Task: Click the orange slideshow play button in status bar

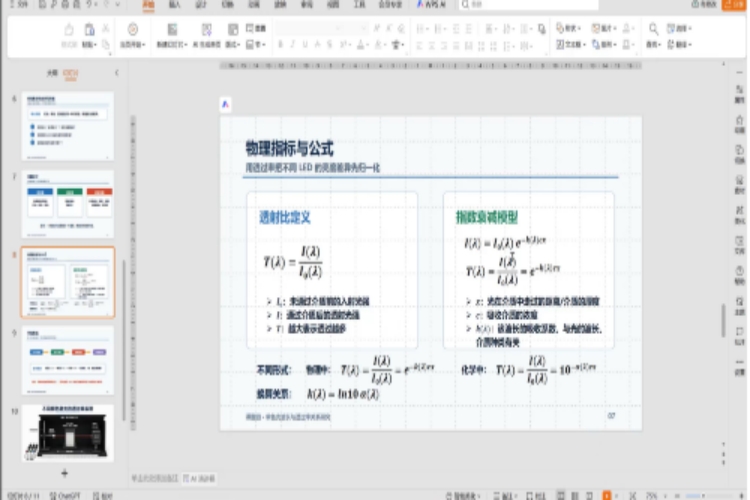Action: point(607,496)
